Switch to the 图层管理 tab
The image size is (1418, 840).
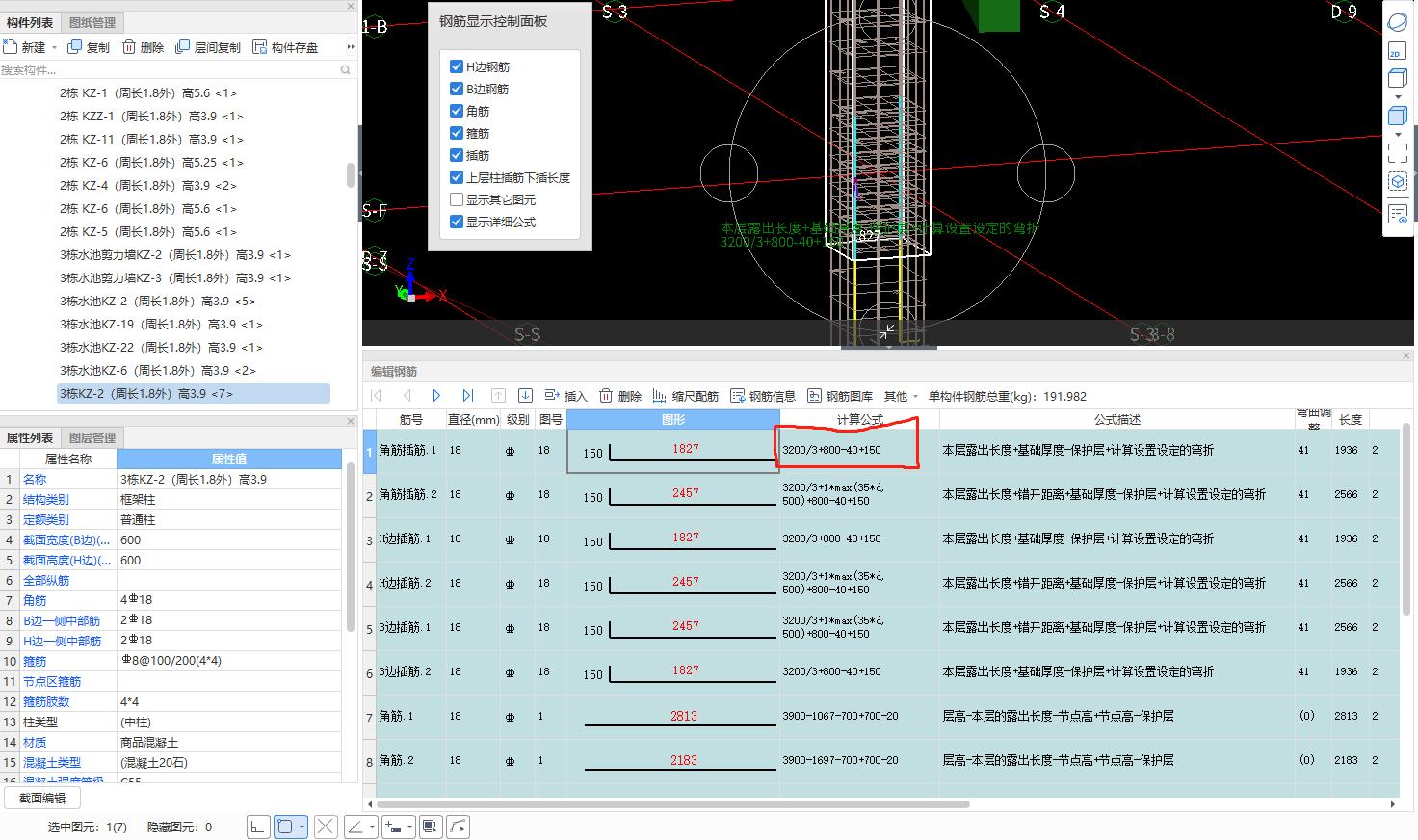(x=92, y=437)
